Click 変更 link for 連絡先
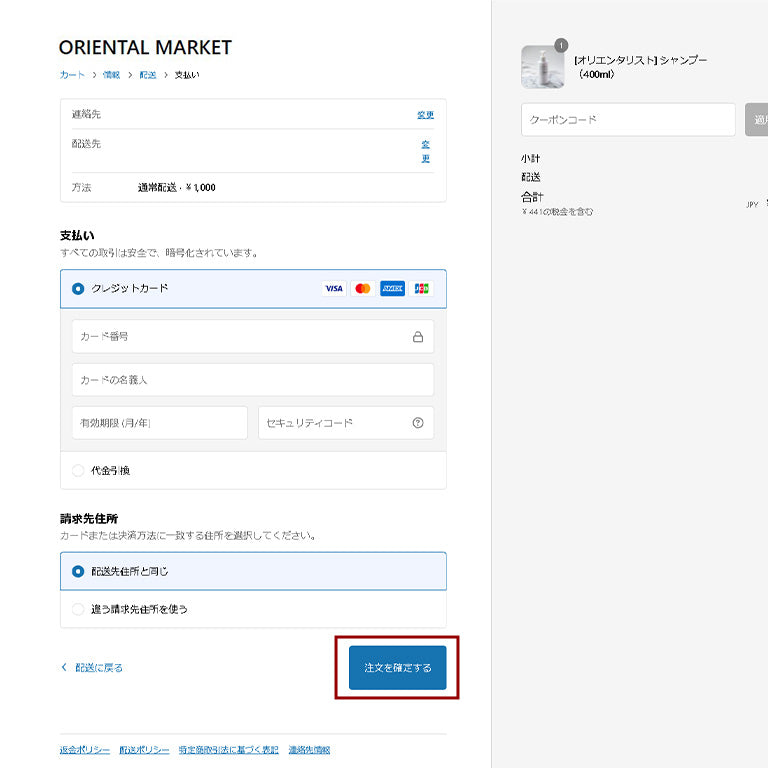Screen dimensions: 768x768 pyautogui.click(x=425, y=115)
